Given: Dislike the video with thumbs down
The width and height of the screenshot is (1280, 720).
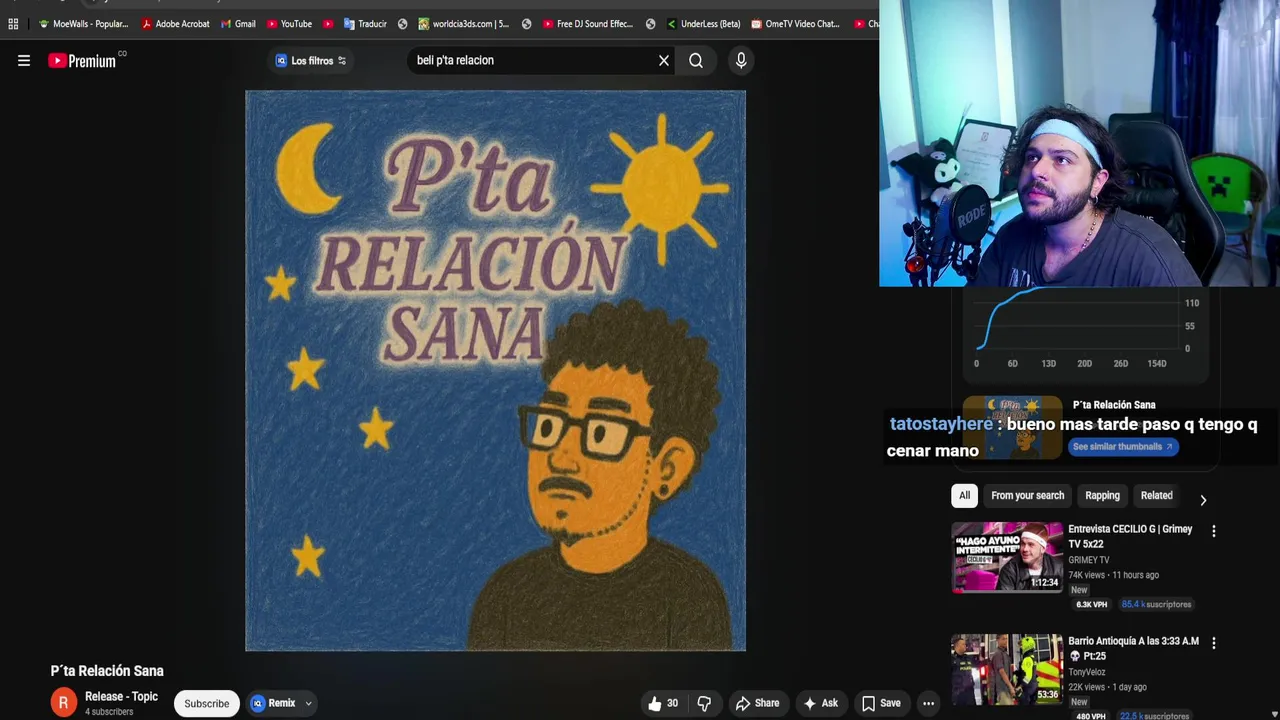Looking at the screenshot, I should click(x=704, y=703).
